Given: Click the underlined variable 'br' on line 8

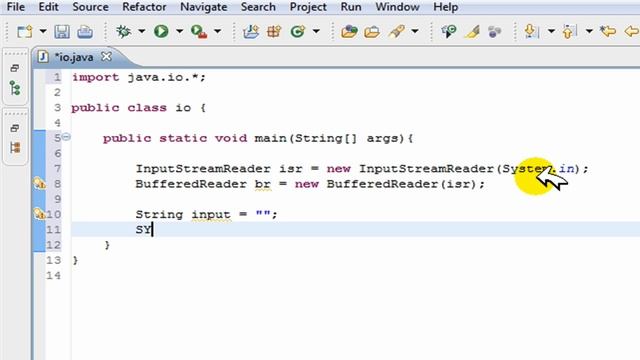Looking at the screenshot, I should 262,184.
